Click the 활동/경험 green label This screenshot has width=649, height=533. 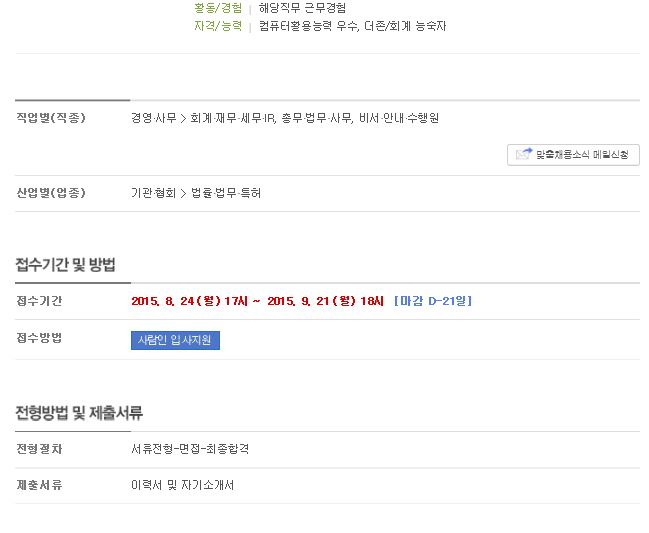[218, 8]
